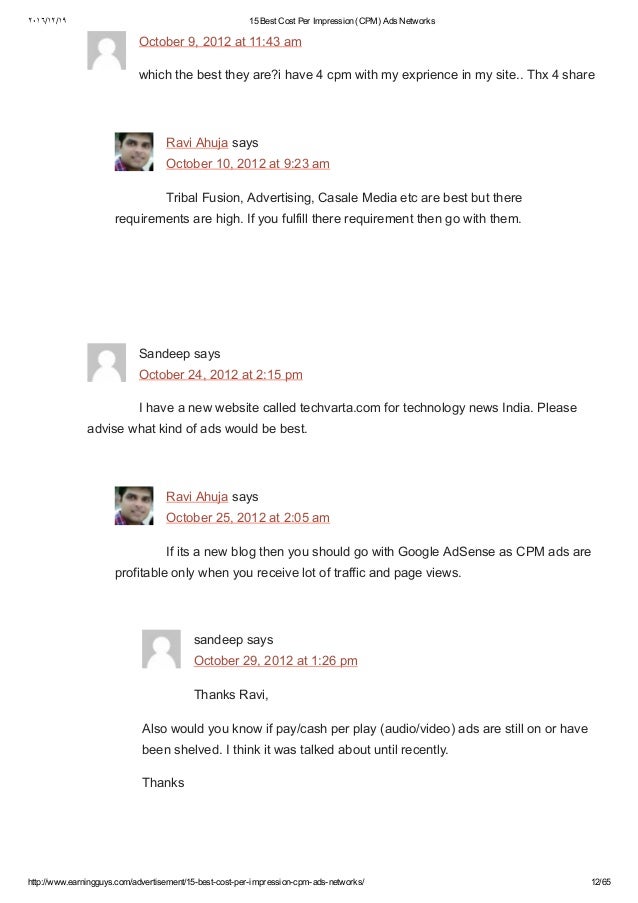Click Ravi Ahuja's photo next to October 25 reply
Viewport: 638px width, 903px height.
(134, 506)
